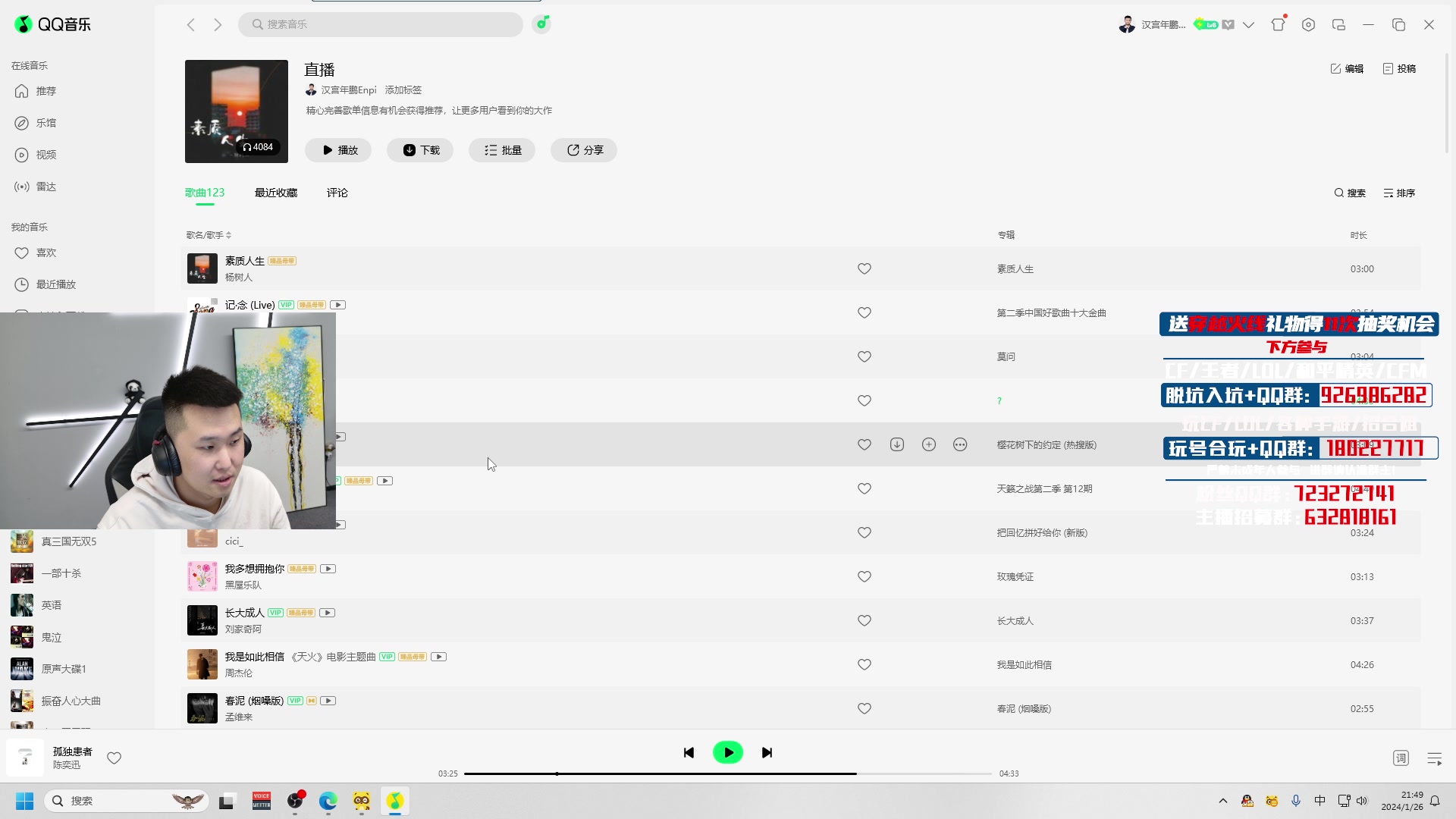Open now playing cover for 孤独患者

pos(25,757)
